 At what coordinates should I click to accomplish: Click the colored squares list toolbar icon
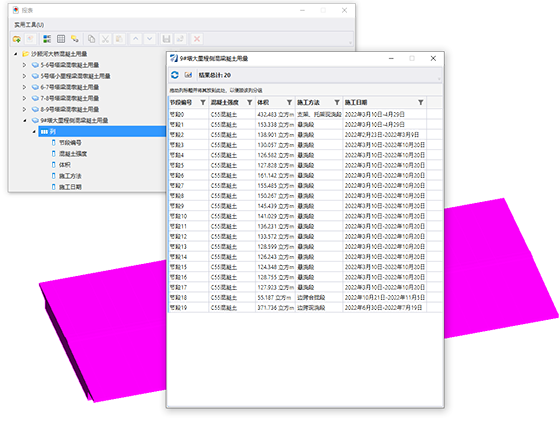(47, 39)
